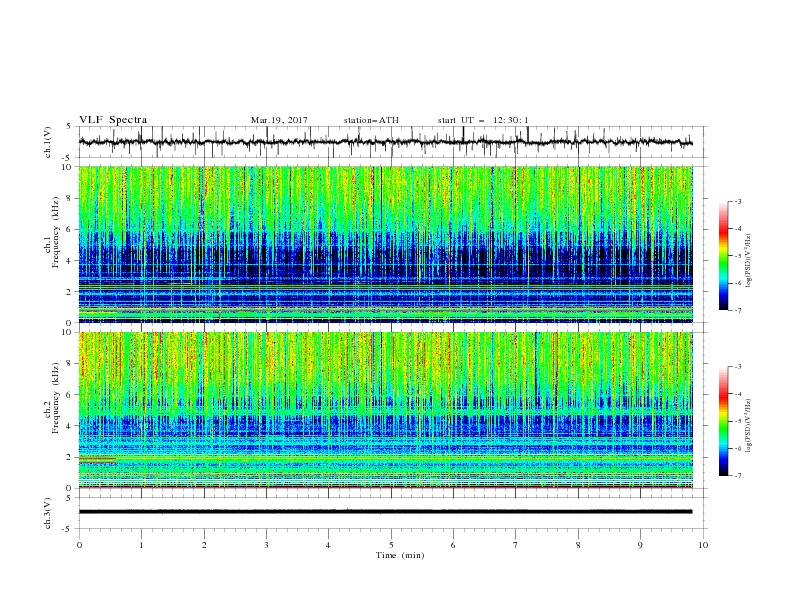Click the '-3' value on ch.1 color bar
This screenshot has width=792, height=612.
coord(737,201)
